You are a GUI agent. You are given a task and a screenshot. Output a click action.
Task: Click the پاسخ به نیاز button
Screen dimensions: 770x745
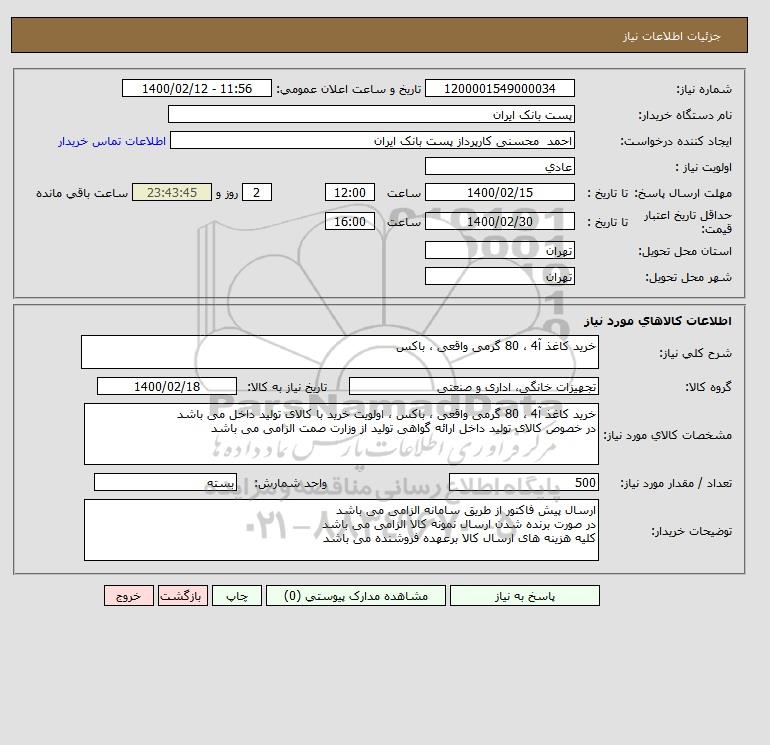click(524, 596)
